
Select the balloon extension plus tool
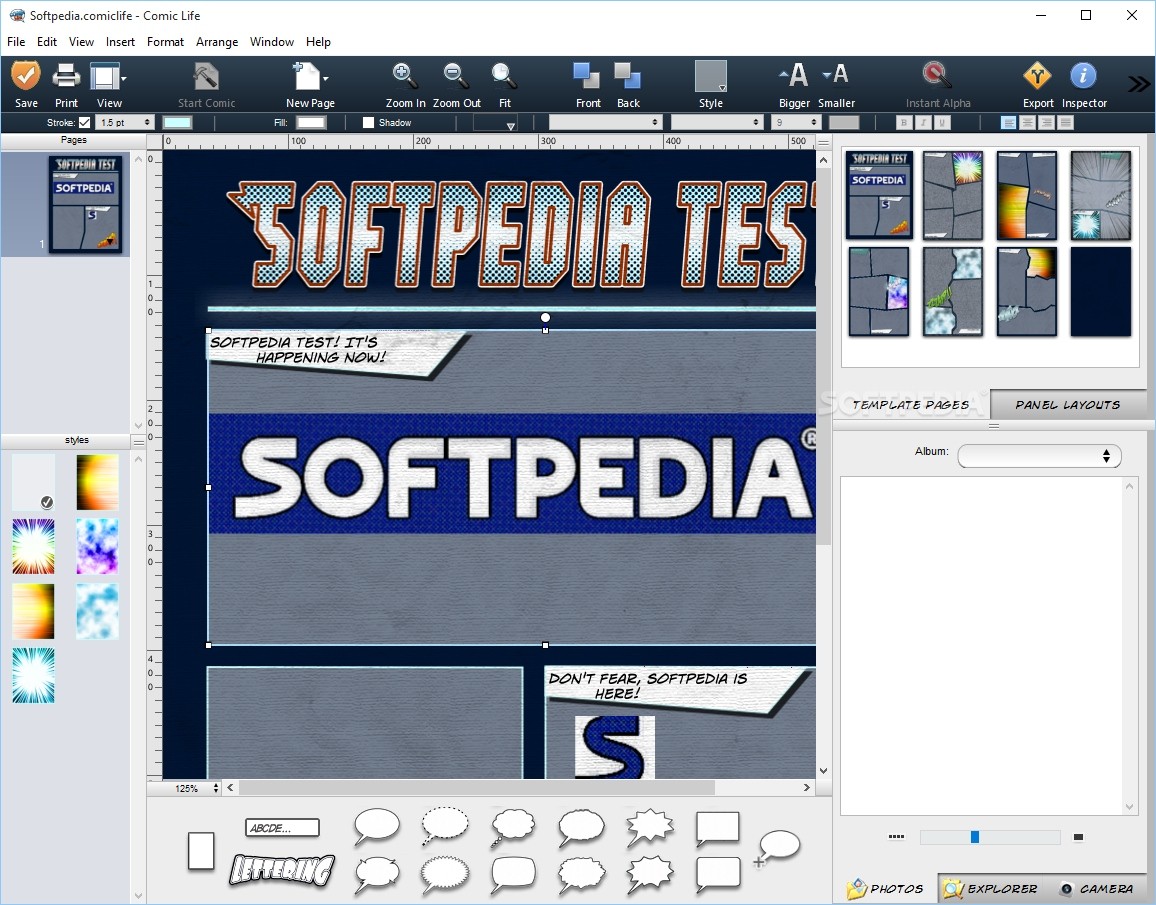click(x=776, y=847)
